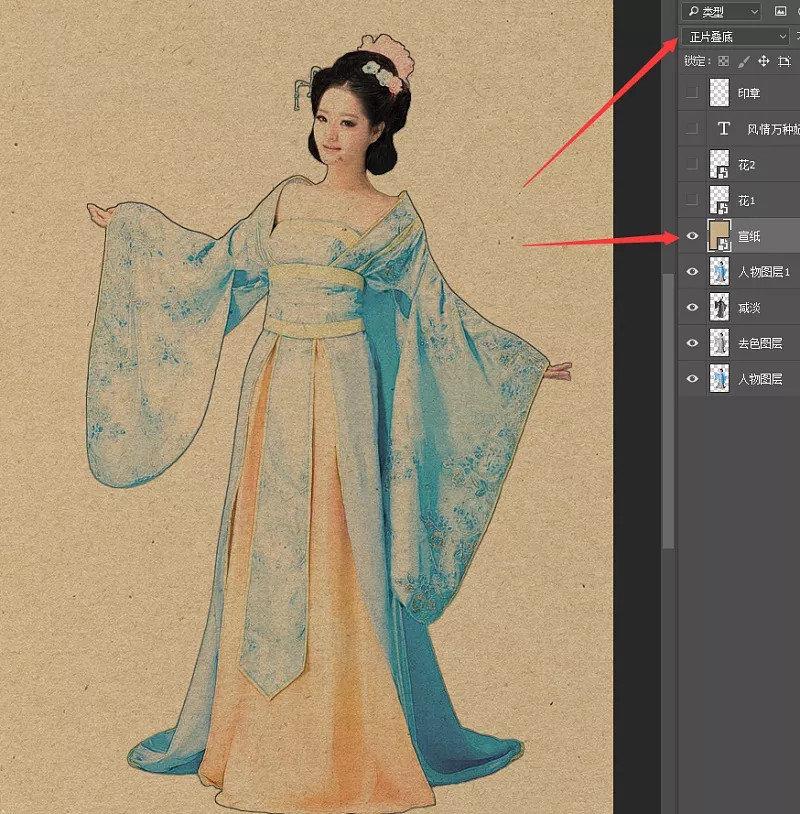
Task: Show the 印章 layer
Action: [x=692, y=93]
